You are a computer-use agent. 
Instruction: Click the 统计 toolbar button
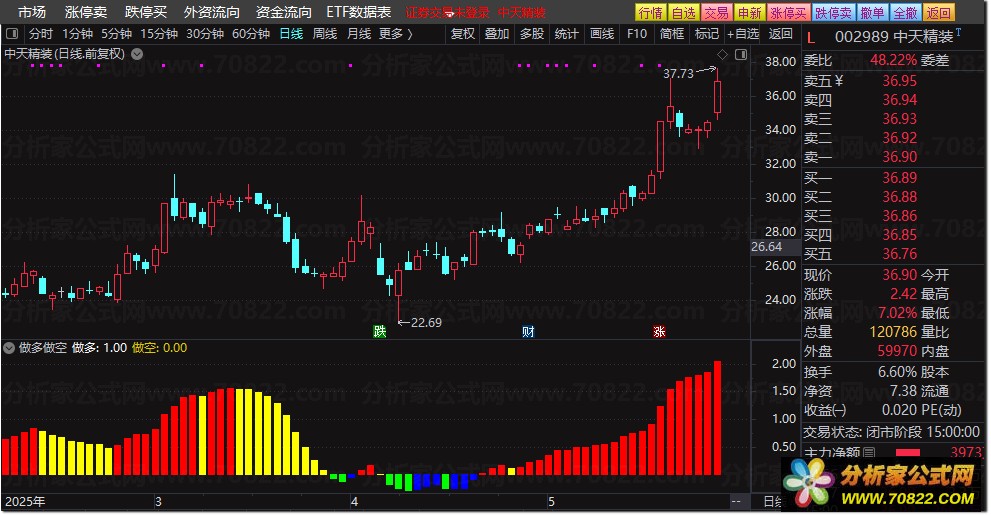[566, 33]
